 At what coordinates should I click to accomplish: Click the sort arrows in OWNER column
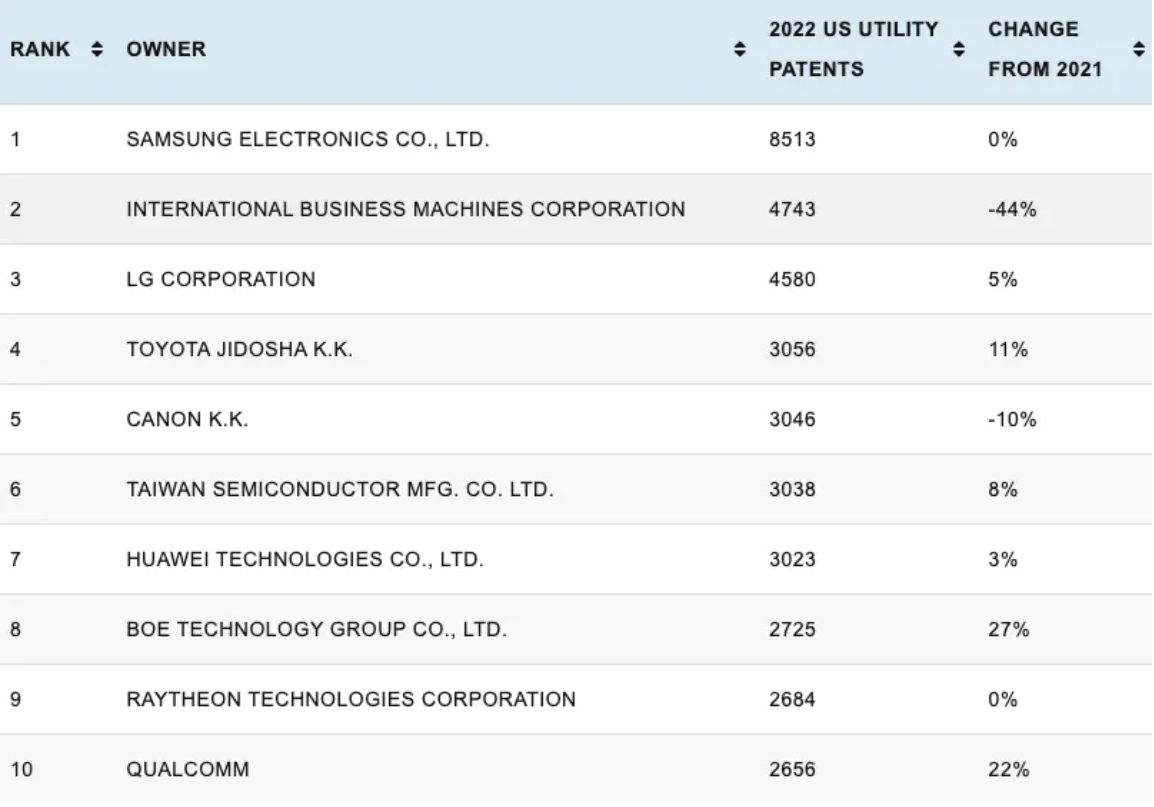(740, 50)
